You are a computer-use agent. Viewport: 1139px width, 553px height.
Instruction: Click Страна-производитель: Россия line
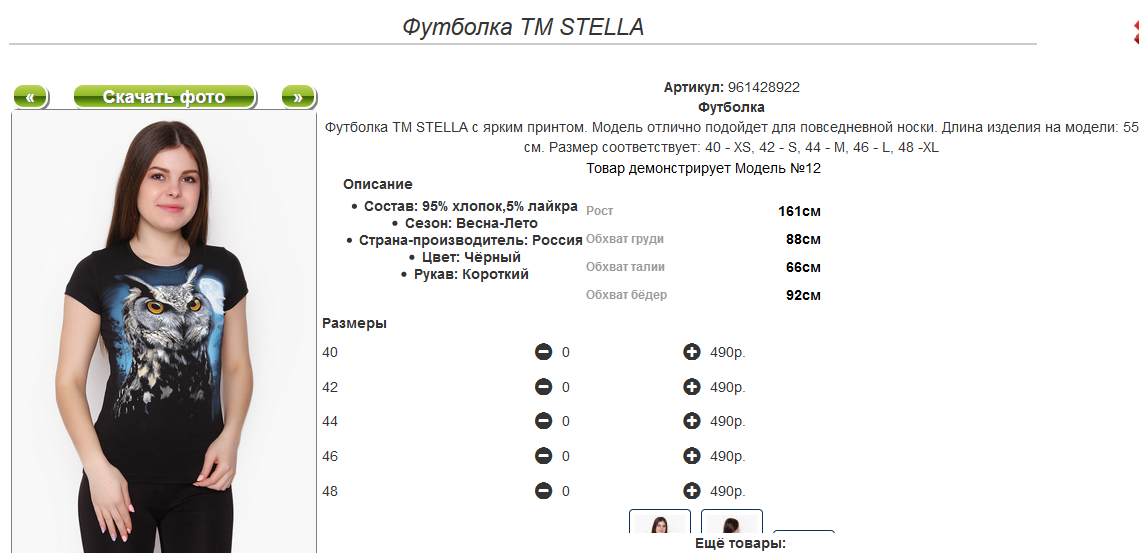click(x=471, y=241)
